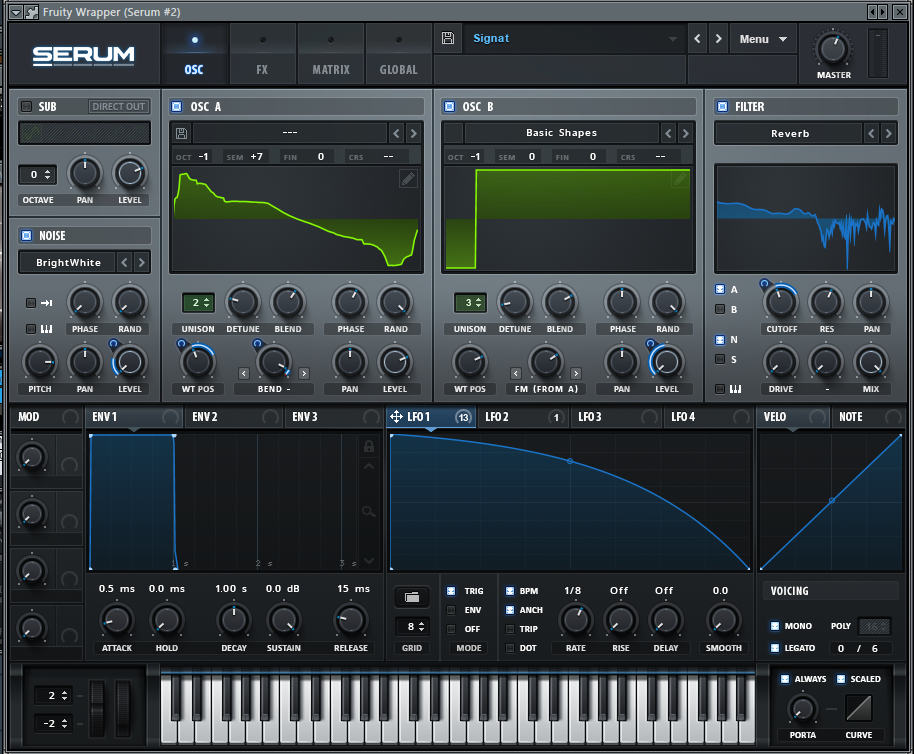Go to next OSC B wavetable
The width and height of the screenshot is (914, 754).
click(686, 133)
